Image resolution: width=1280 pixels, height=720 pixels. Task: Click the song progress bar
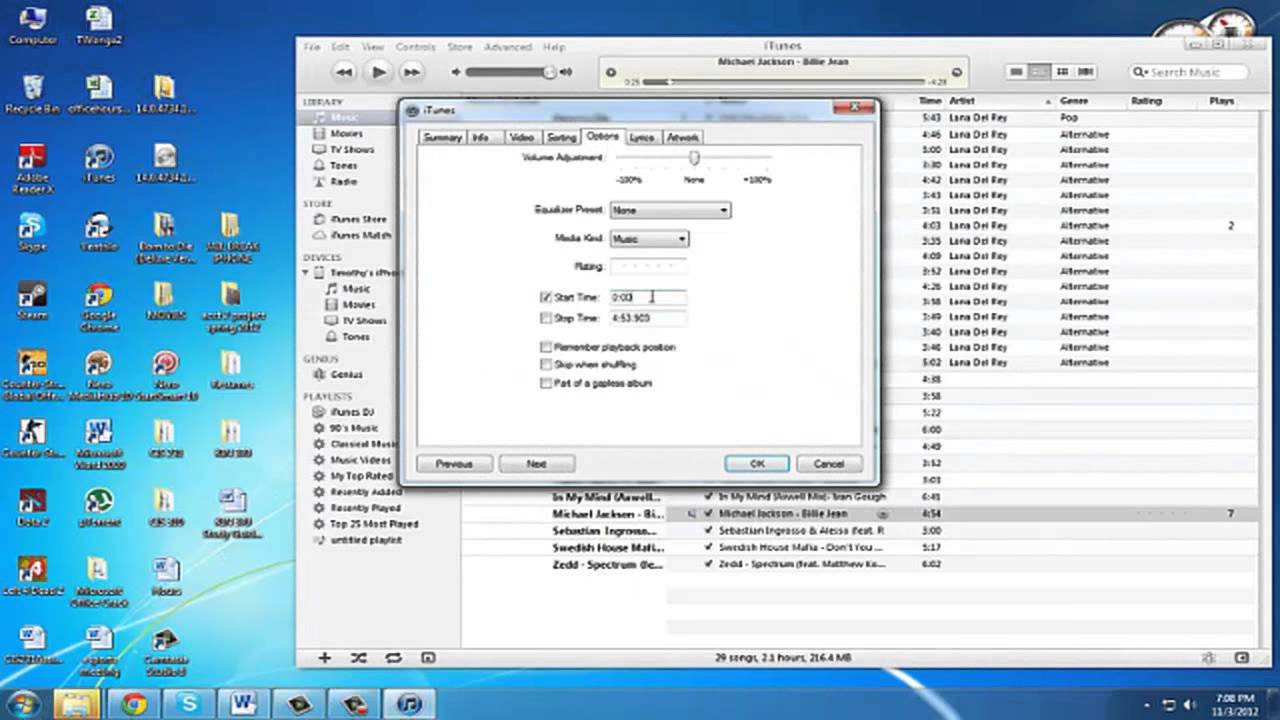[785, 81]
